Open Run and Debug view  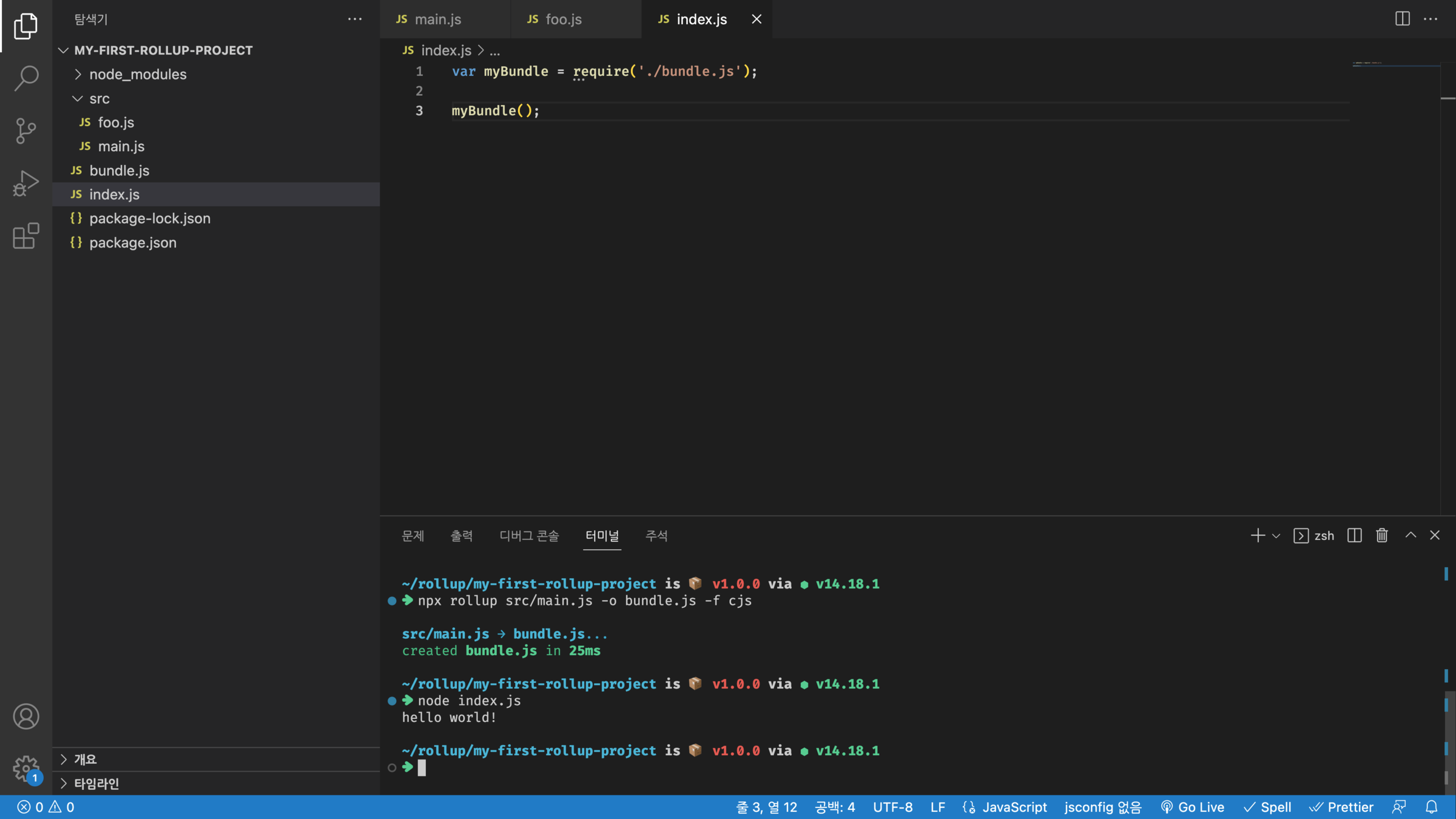pyautogui.click(x=25, y=183)
